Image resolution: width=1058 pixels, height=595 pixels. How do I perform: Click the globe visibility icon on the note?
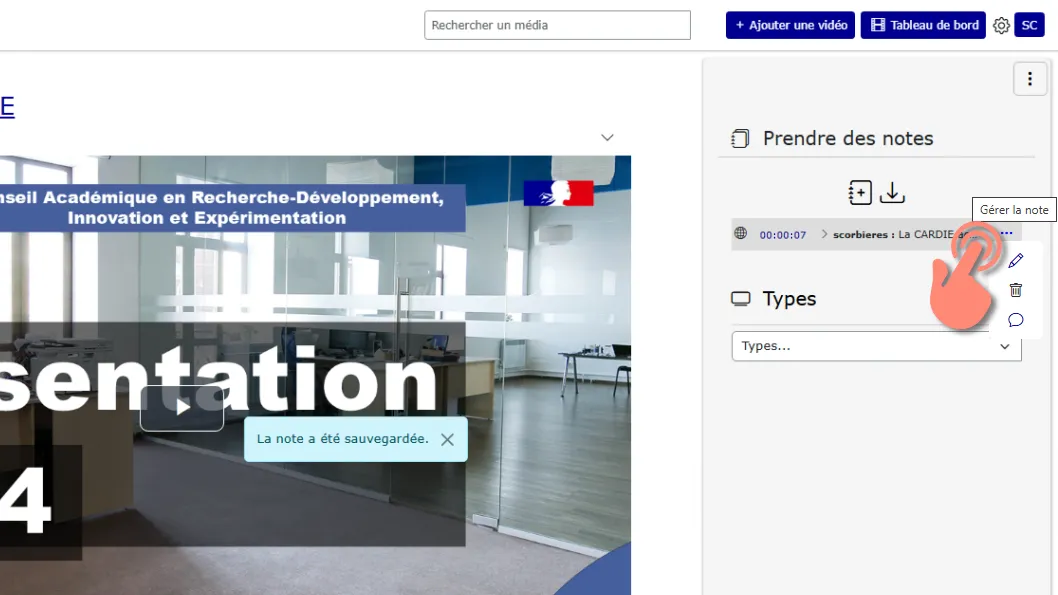[x=740, y=233]
